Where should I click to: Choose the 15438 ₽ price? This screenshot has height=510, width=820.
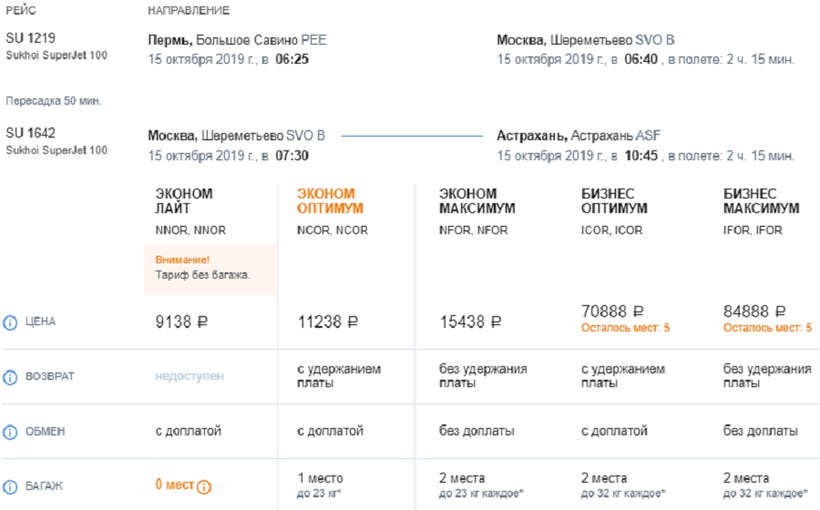(470, 322)
